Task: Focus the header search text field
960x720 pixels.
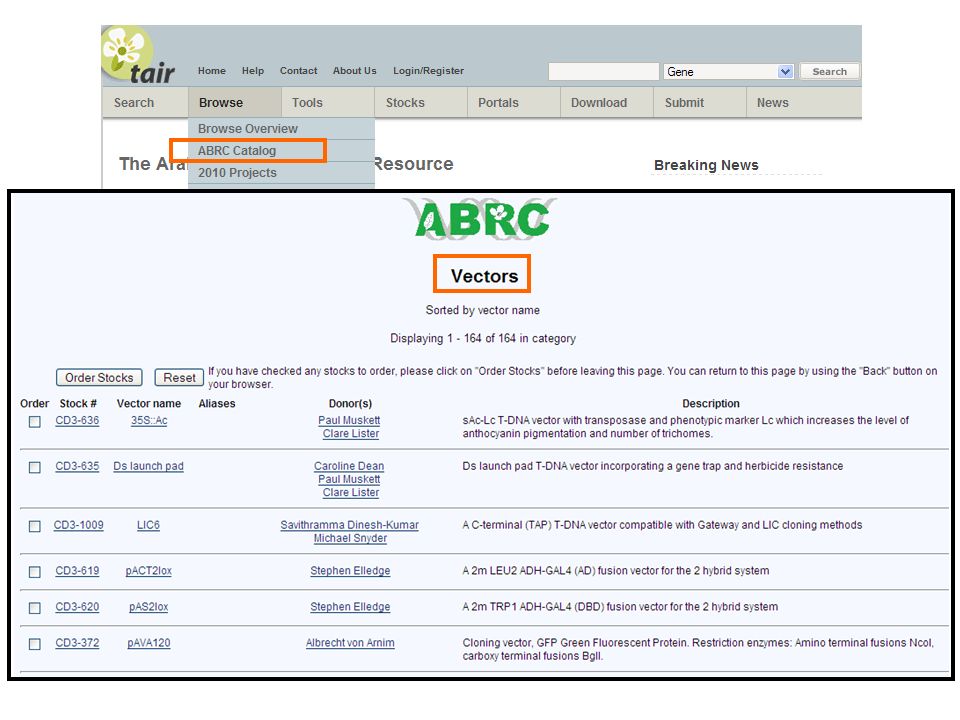Action: click(604, 72)
